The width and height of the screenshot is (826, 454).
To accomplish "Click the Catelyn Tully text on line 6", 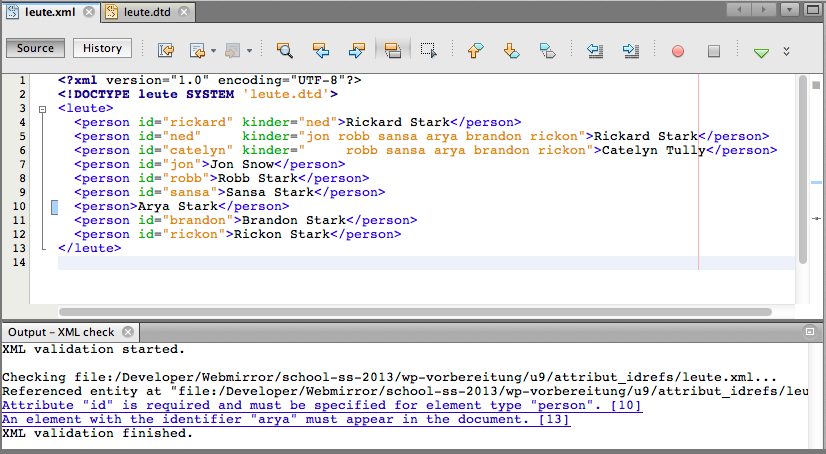I will click(653, 151).
